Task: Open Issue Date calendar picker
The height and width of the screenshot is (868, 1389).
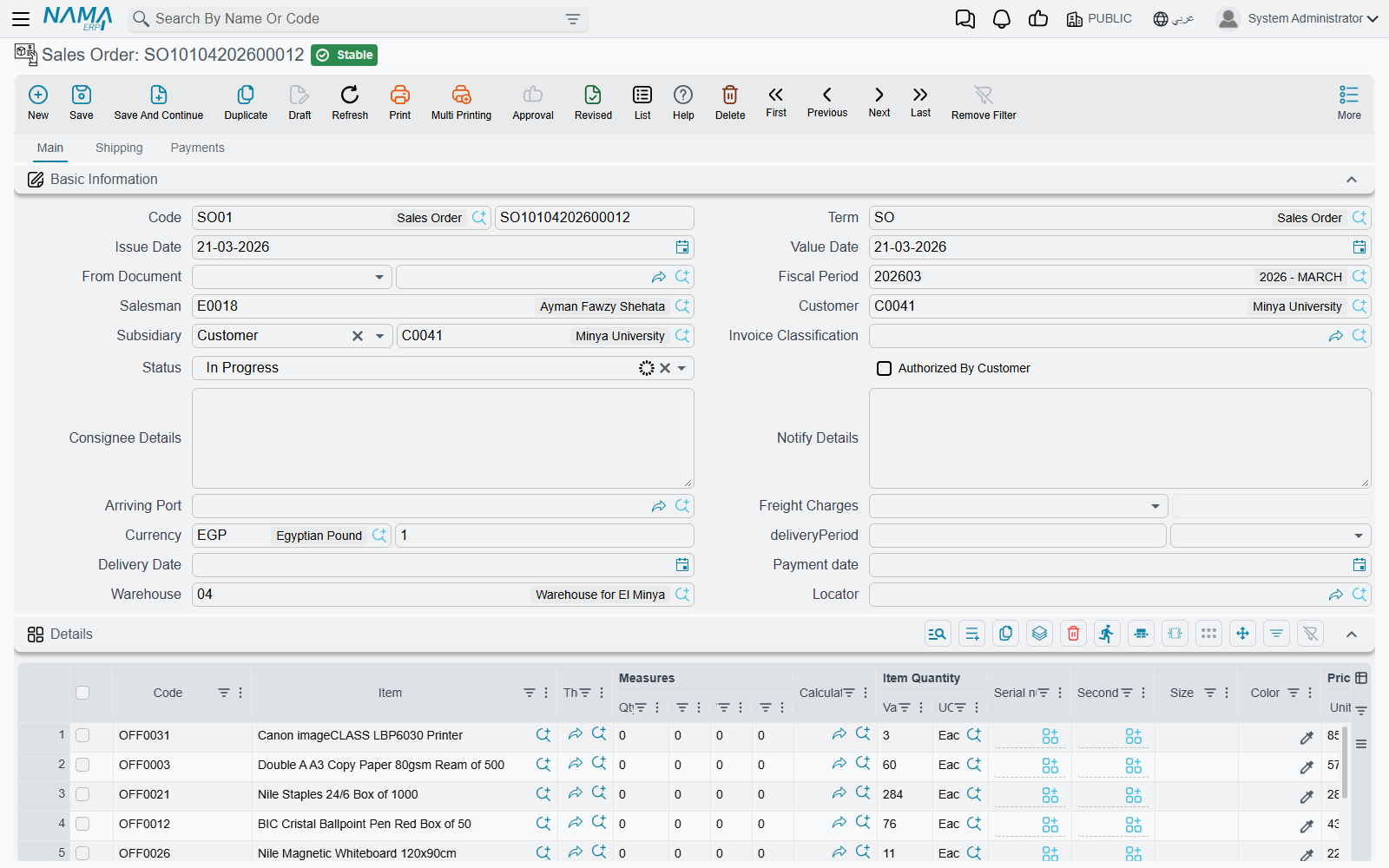Action: [682, 247]
